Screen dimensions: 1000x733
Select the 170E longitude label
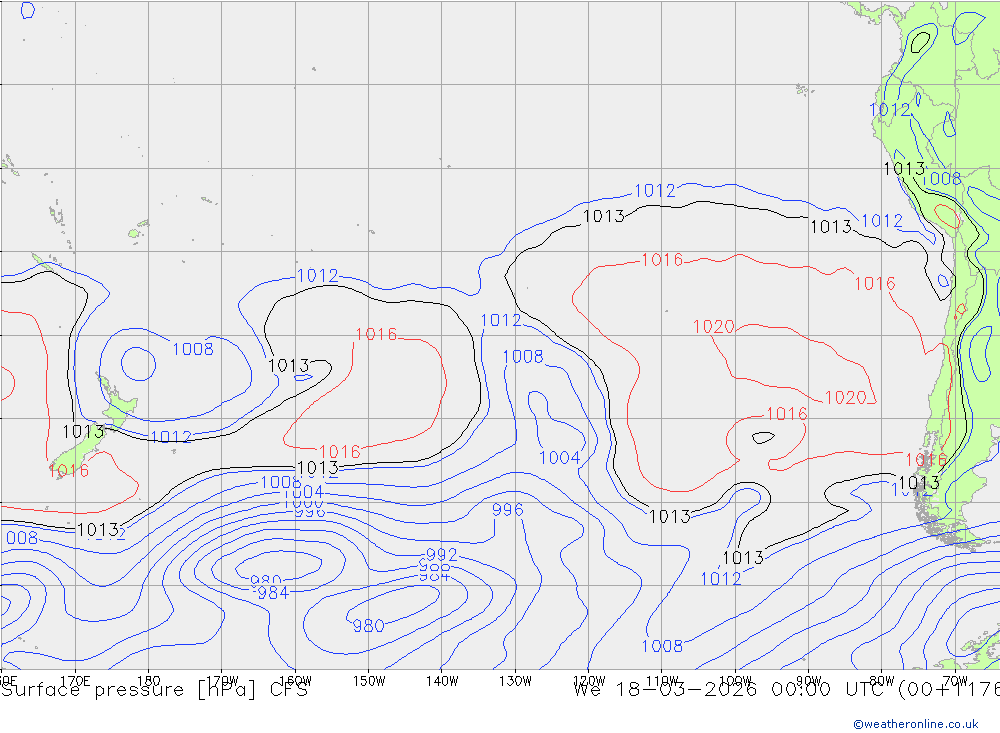pyautogui.click(x=75, y=681)
